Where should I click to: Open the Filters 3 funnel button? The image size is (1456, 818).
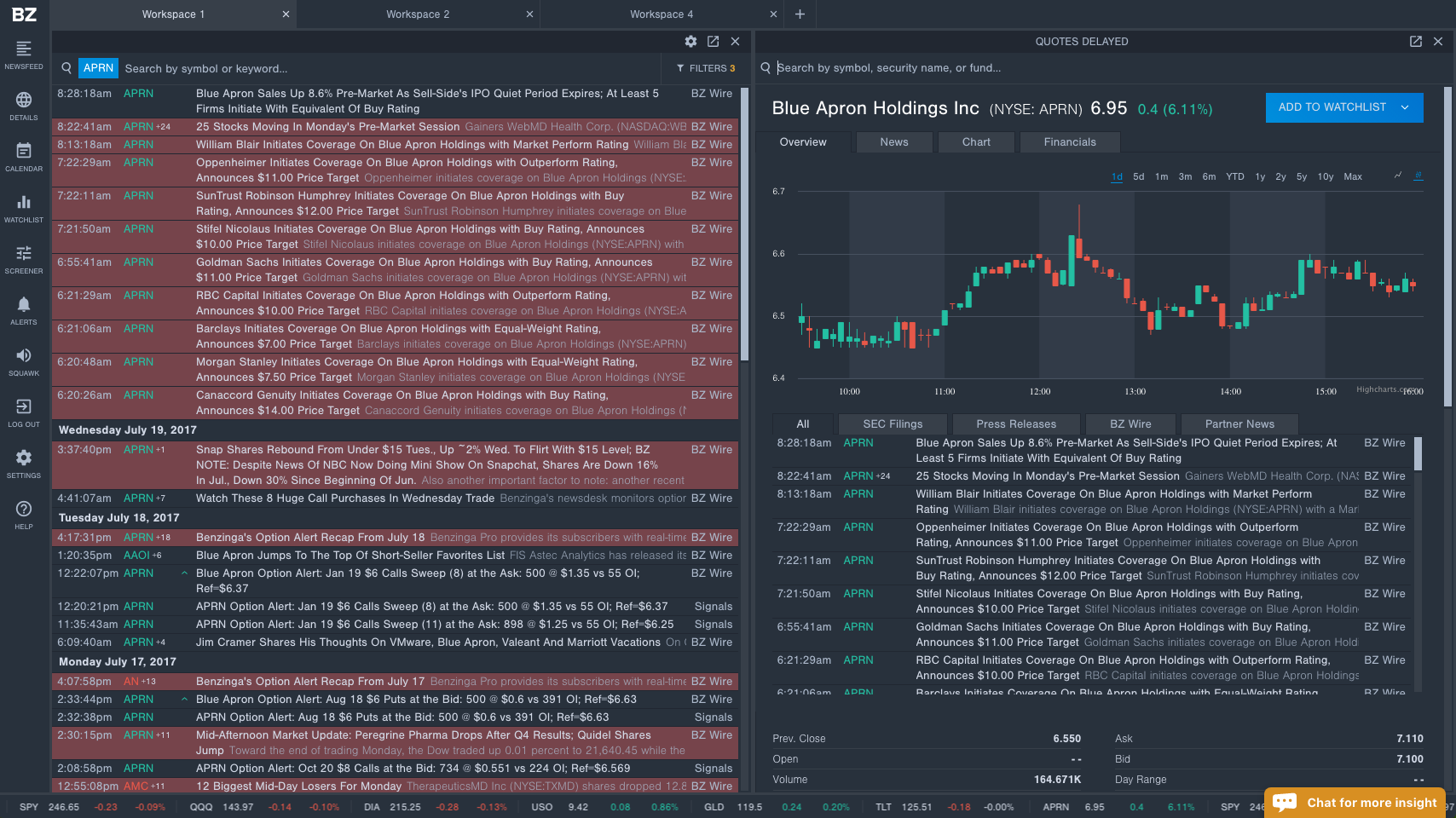point(705,68)
